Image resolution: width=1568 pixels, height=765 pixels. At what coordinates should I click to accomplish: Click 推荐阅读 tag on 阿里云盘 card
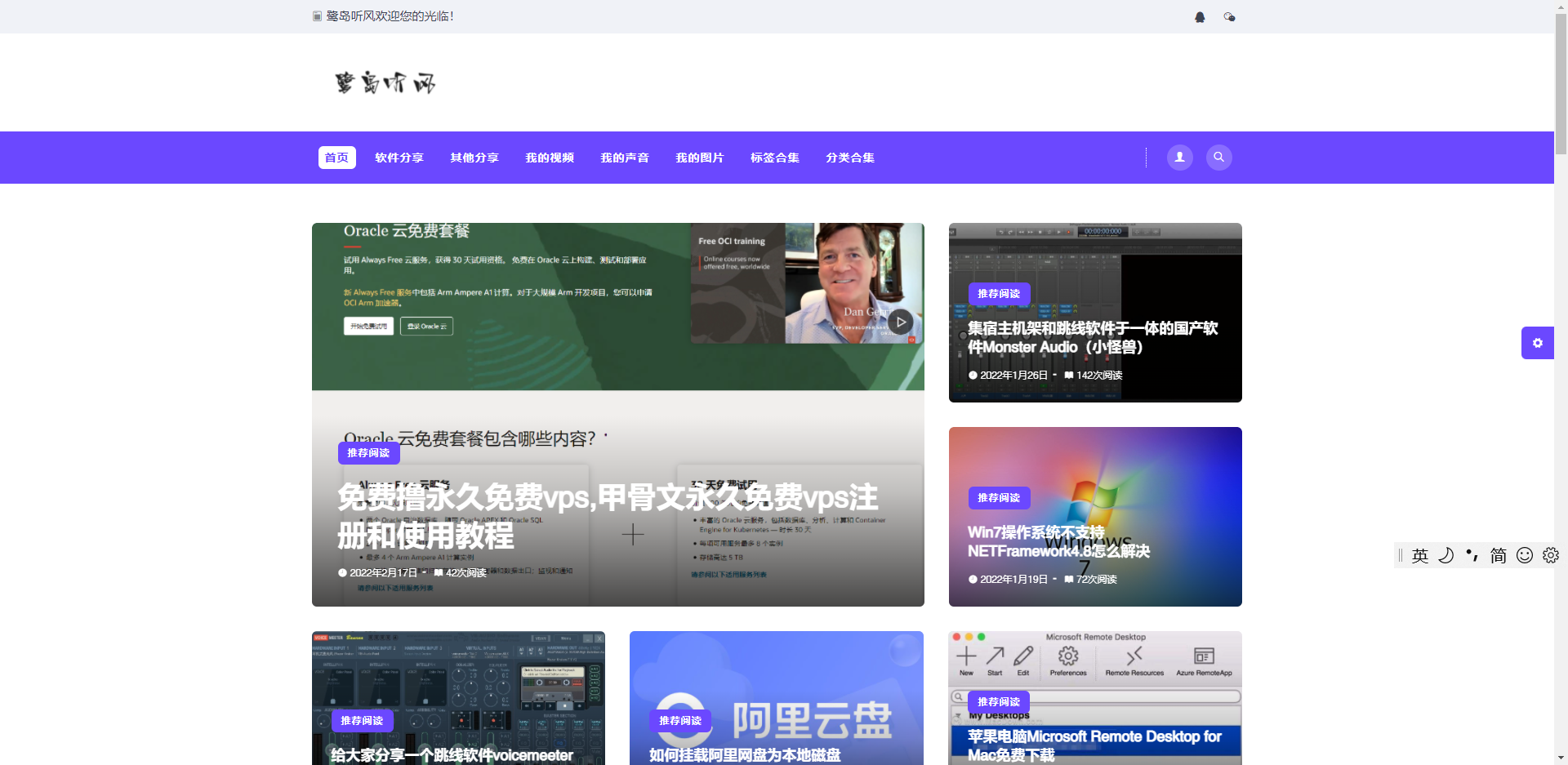click(x=680, y=721)
